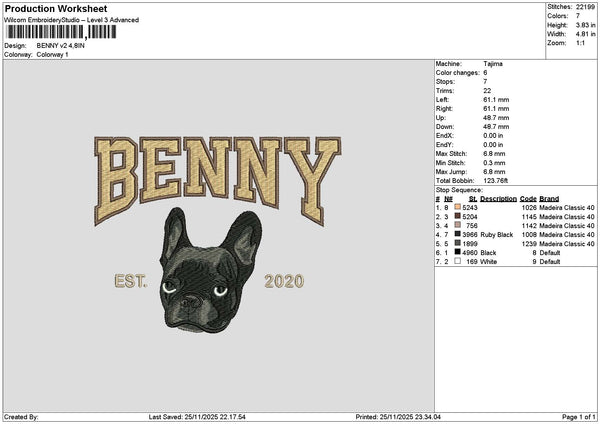Click the peach color swatch for row 1
The height and width of the screenshot is (424, 600).
(457, 207)
